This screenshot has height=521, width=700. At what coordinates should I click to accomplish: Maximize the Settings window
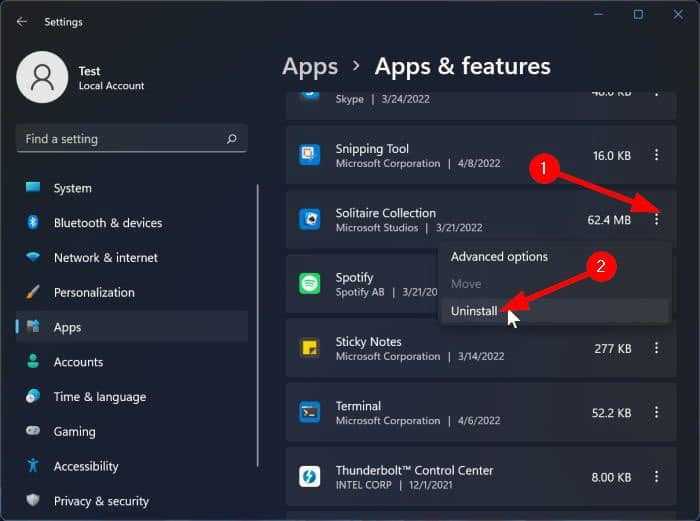tap(638, 14)
